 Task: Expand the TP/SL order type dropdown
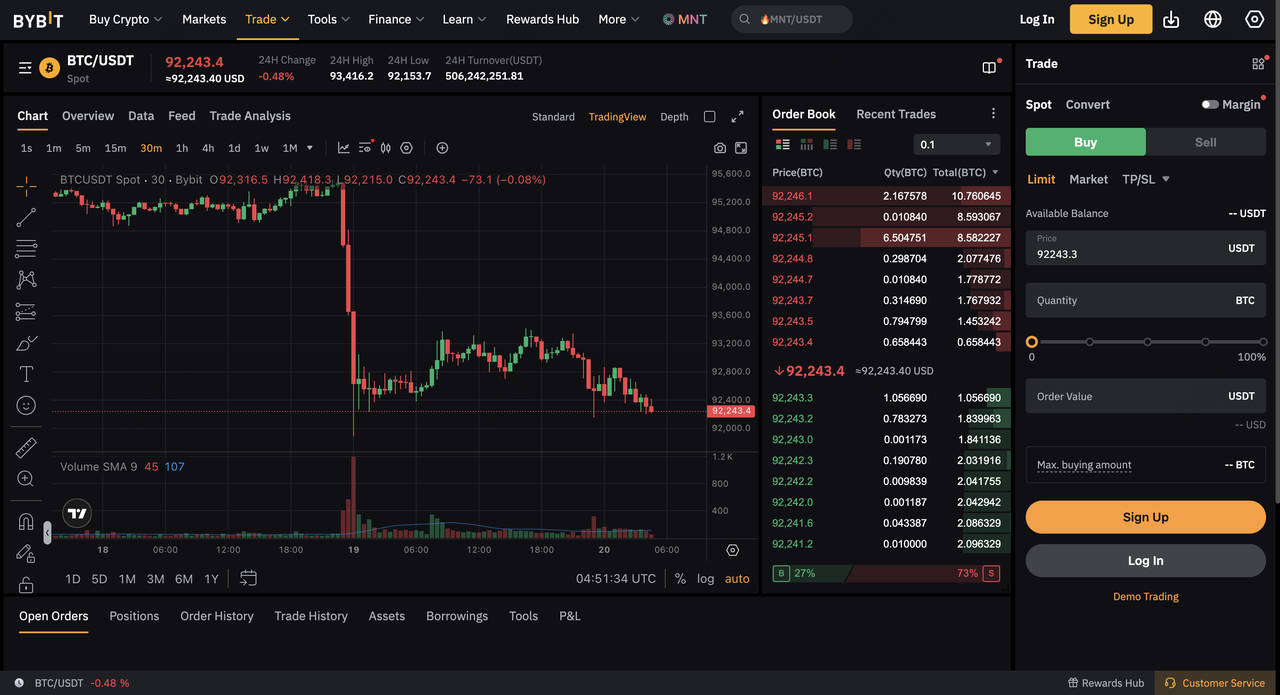point(1146,179)
